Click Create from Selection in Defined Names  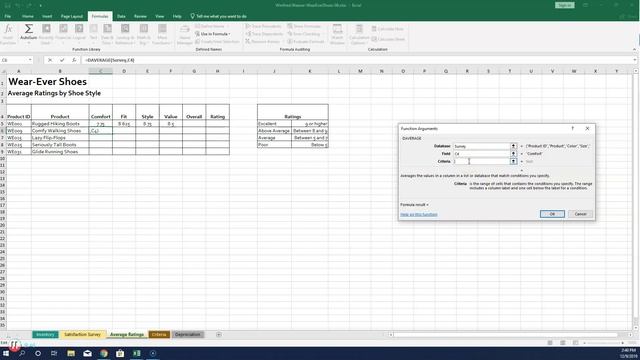[x=217, y=41]
